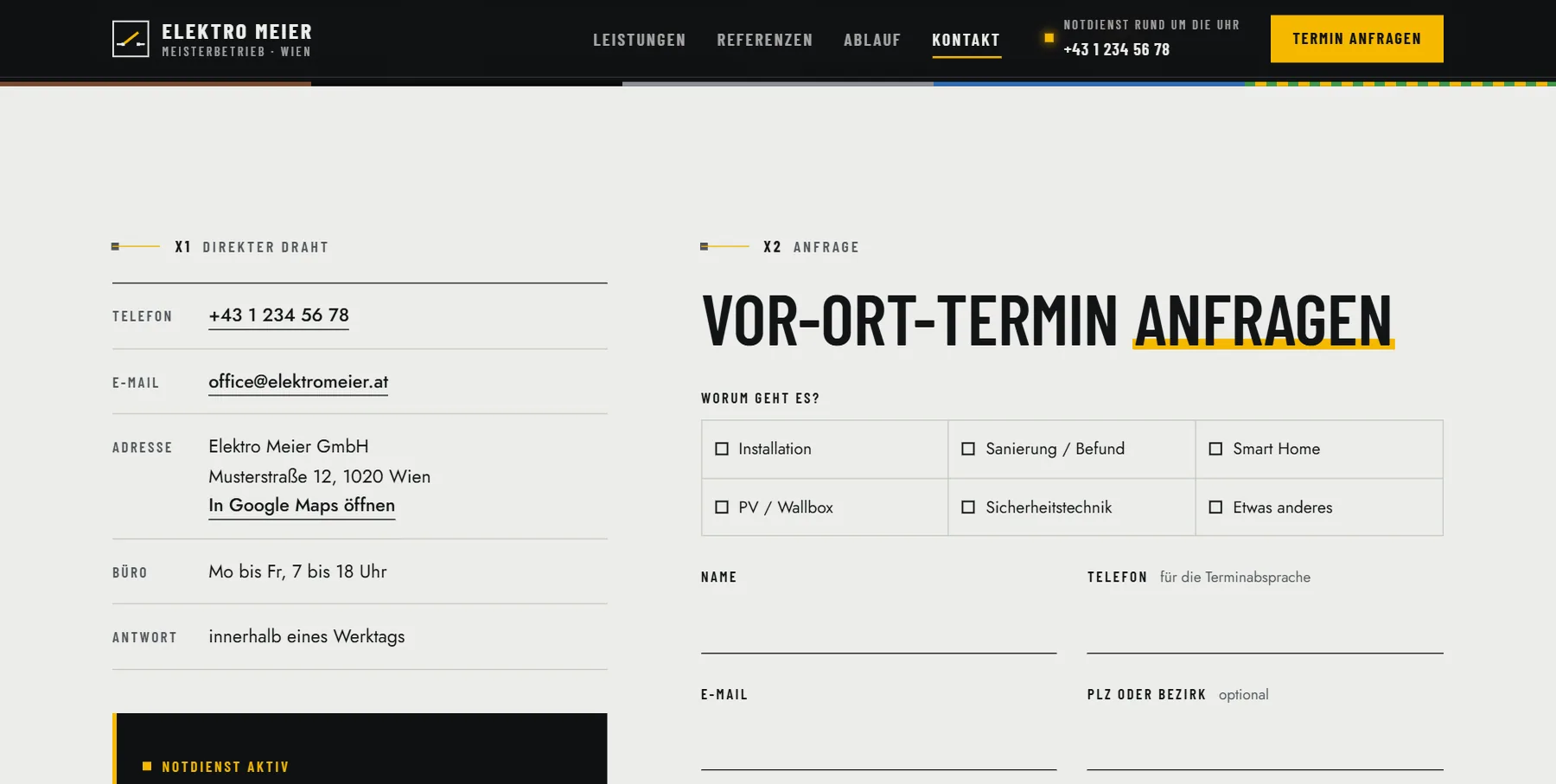Click the 'Worum geht es?' label
1556x784 pixels.
pos(760,398)
